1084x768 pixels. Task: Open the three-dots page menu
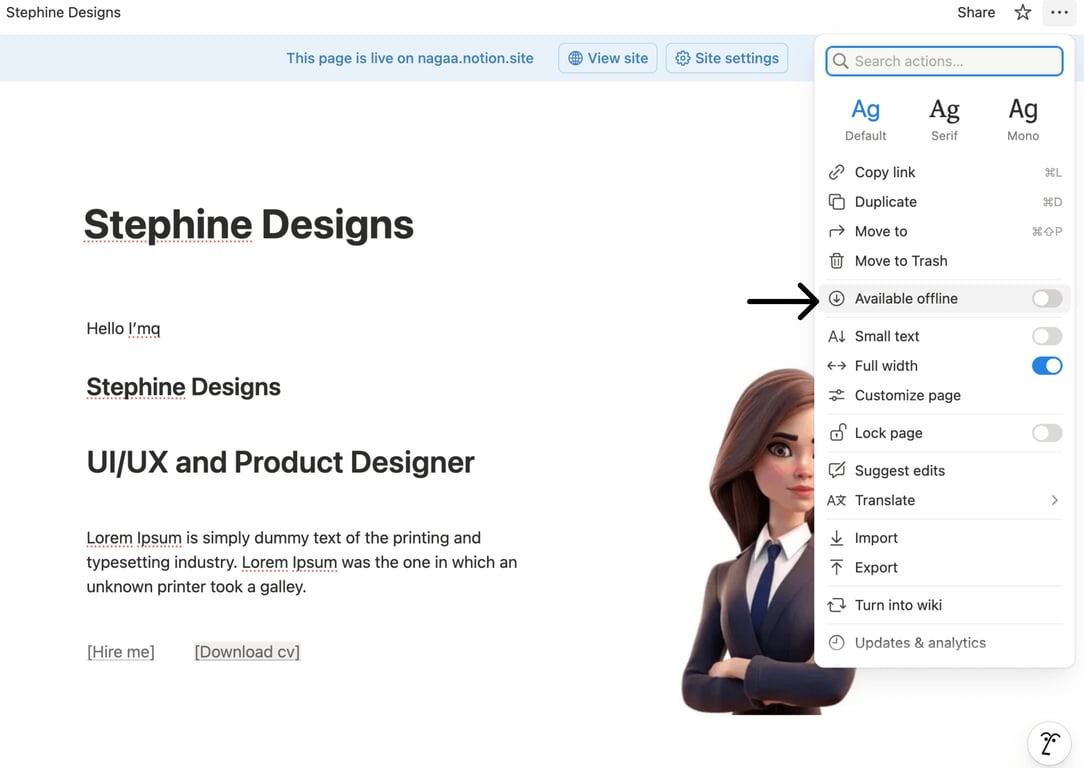1059,12
